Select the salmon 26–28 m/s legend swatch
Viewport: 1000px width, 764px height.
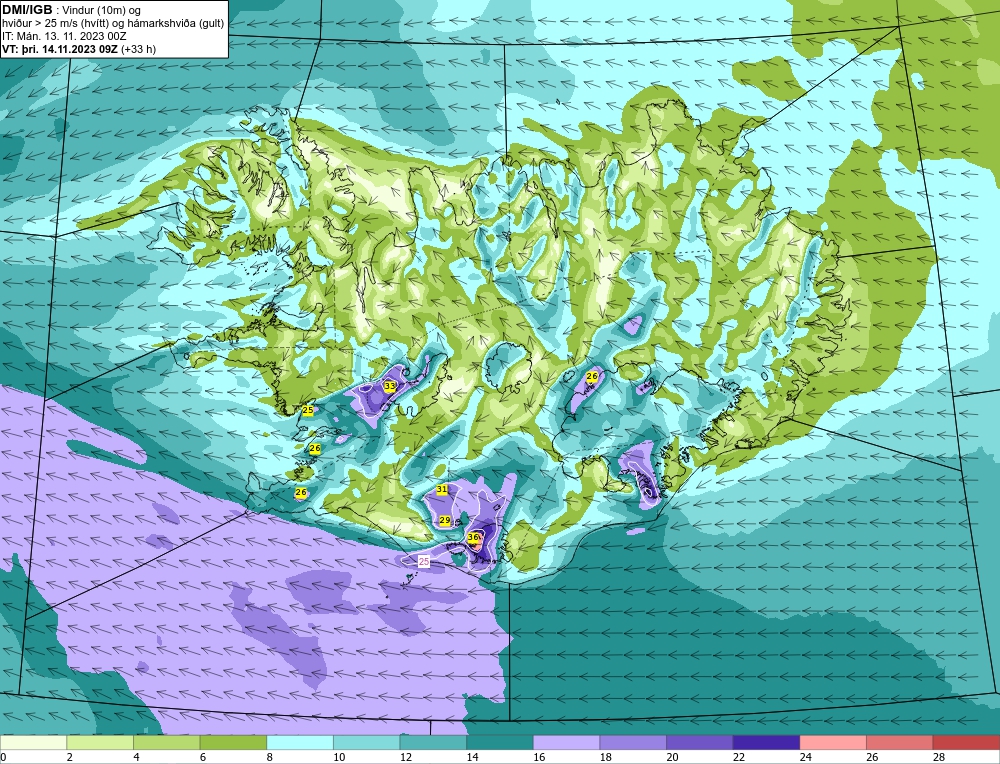(900, 743)
